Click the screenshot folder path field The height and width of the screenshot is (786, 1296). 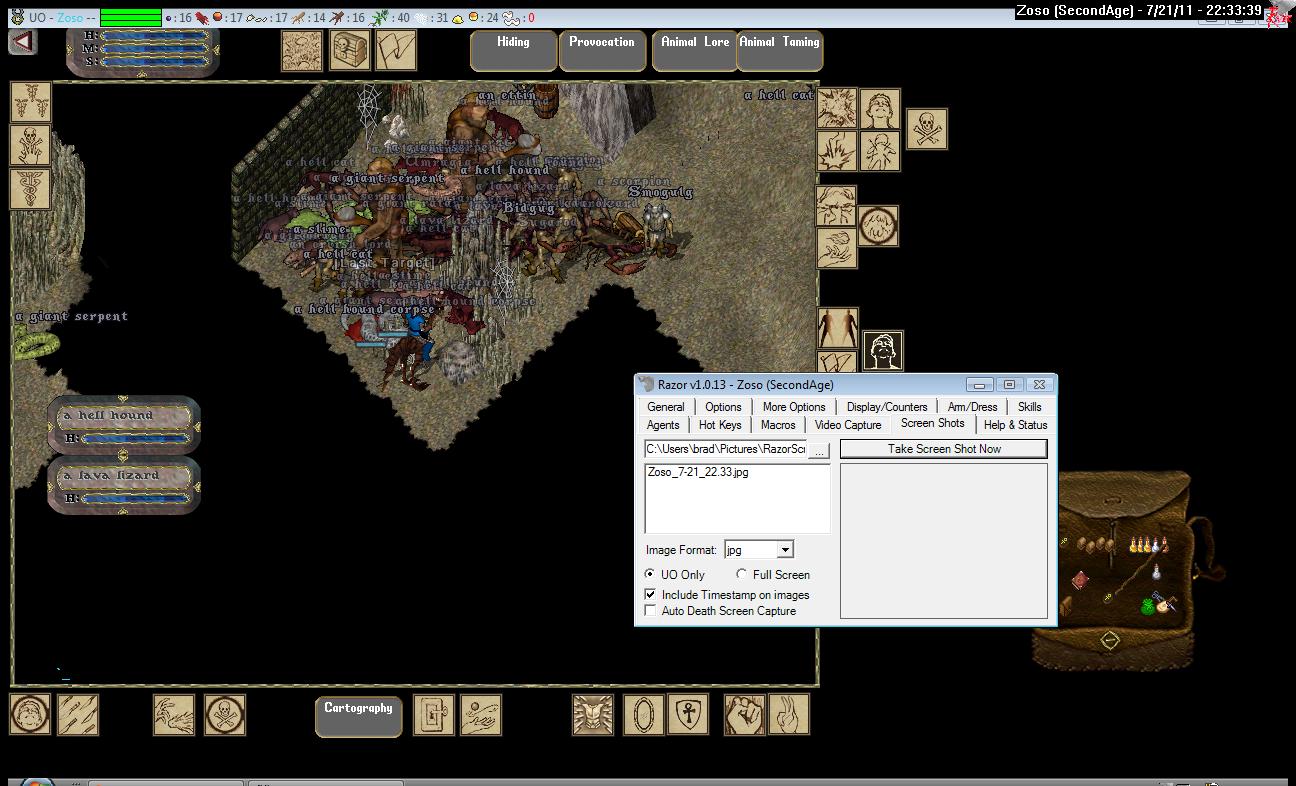tap(725, 450)
